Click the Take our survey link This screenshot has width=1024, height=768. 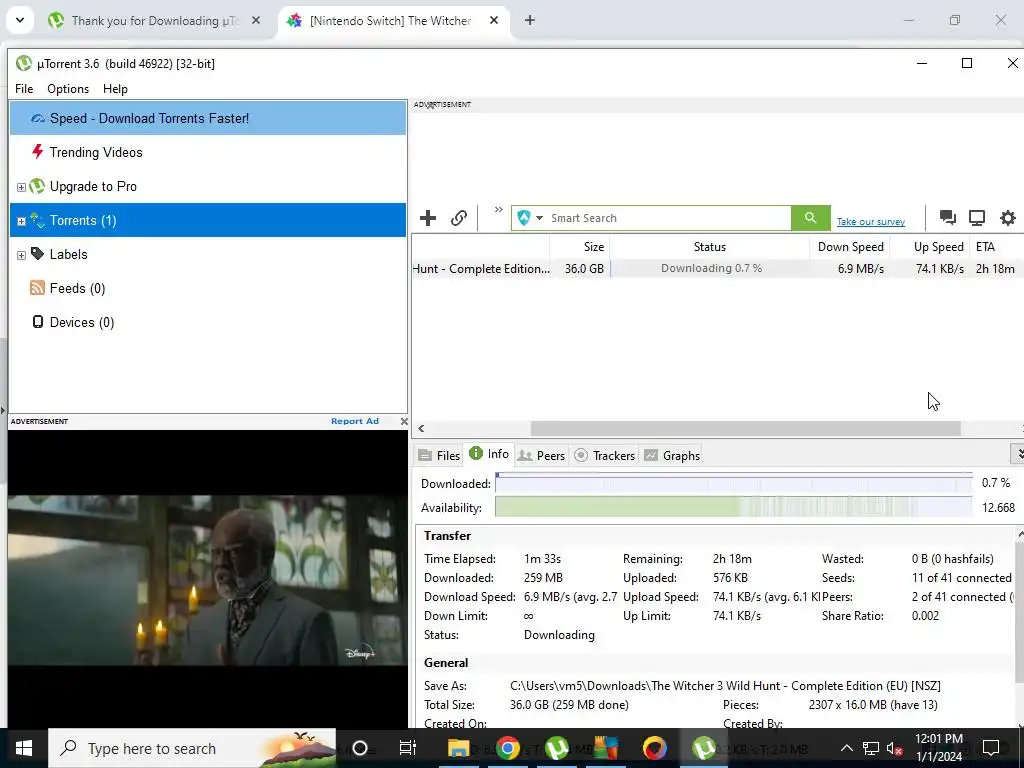pyautogui.click(x=871, y=222)
